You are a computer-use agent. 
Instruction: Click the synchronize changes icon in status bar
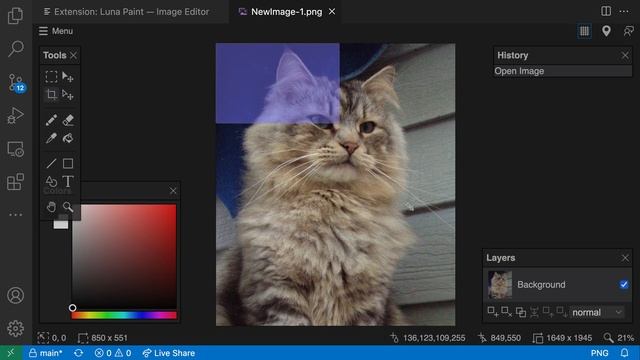click(78, 353)
